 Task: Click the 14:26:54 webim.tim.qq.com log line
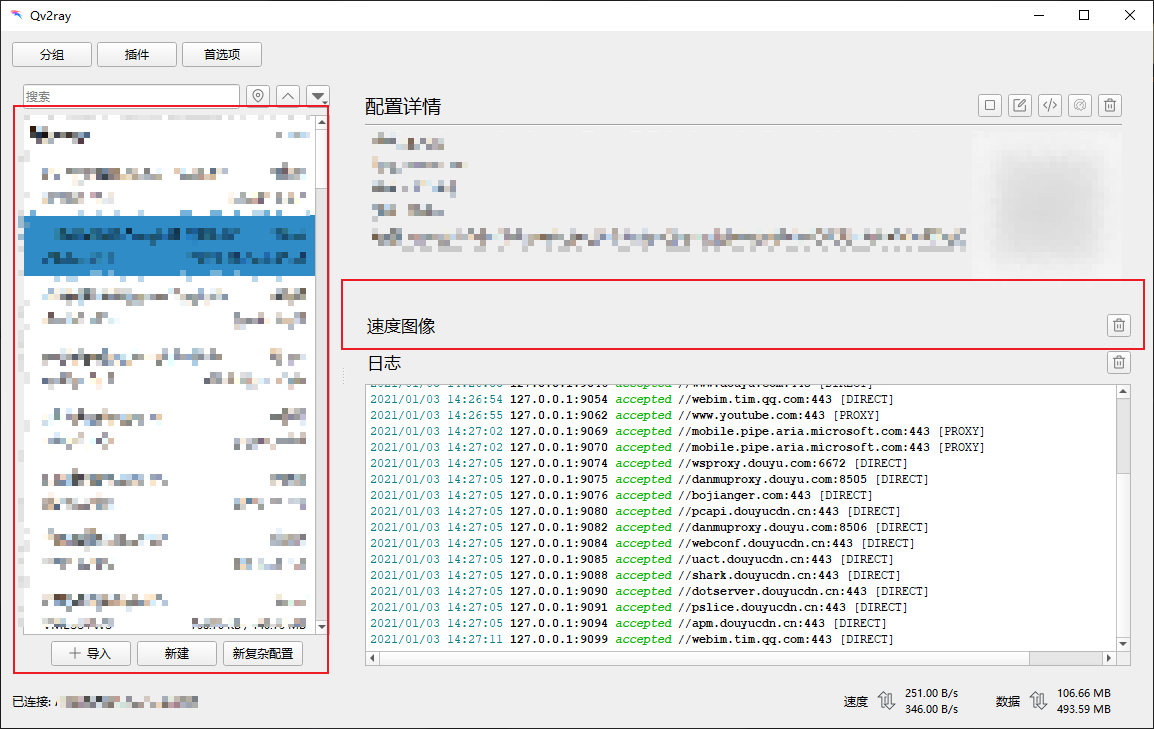tap(631, 399)
